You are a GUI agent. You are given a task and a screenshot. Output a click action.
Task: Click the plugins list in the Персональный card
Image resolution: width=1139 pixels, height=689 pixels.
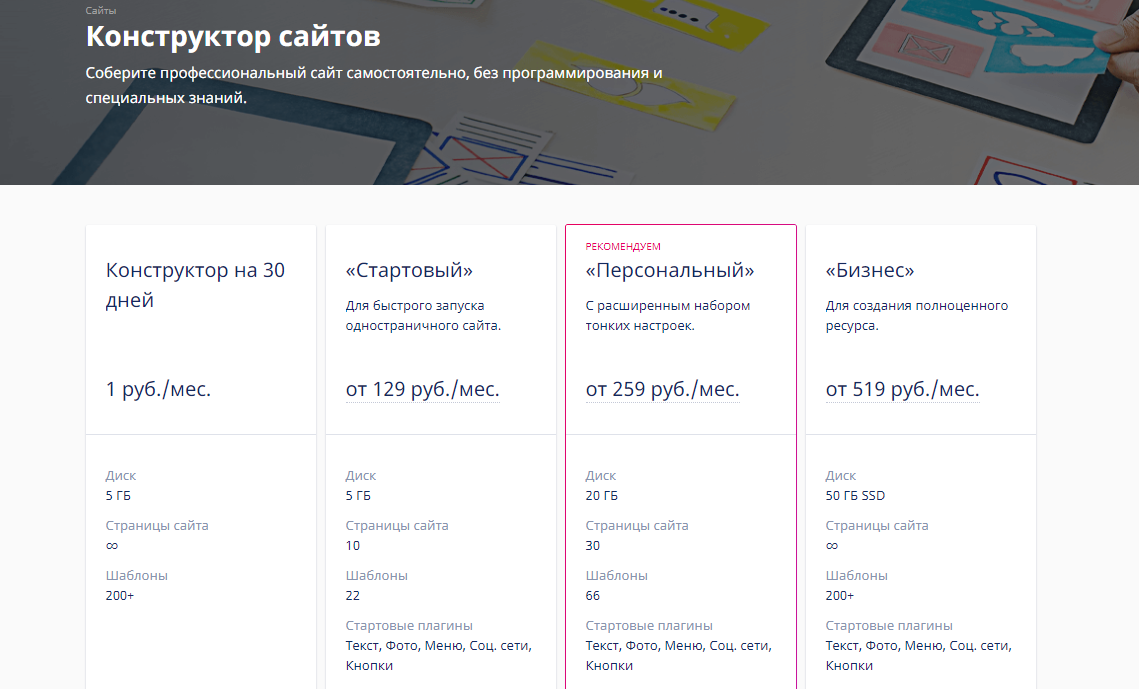[678, 656]
